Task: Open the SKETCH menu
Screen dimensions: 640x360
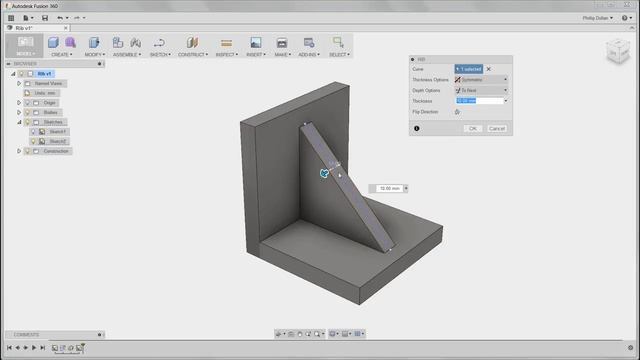Action: coord(160,54)
